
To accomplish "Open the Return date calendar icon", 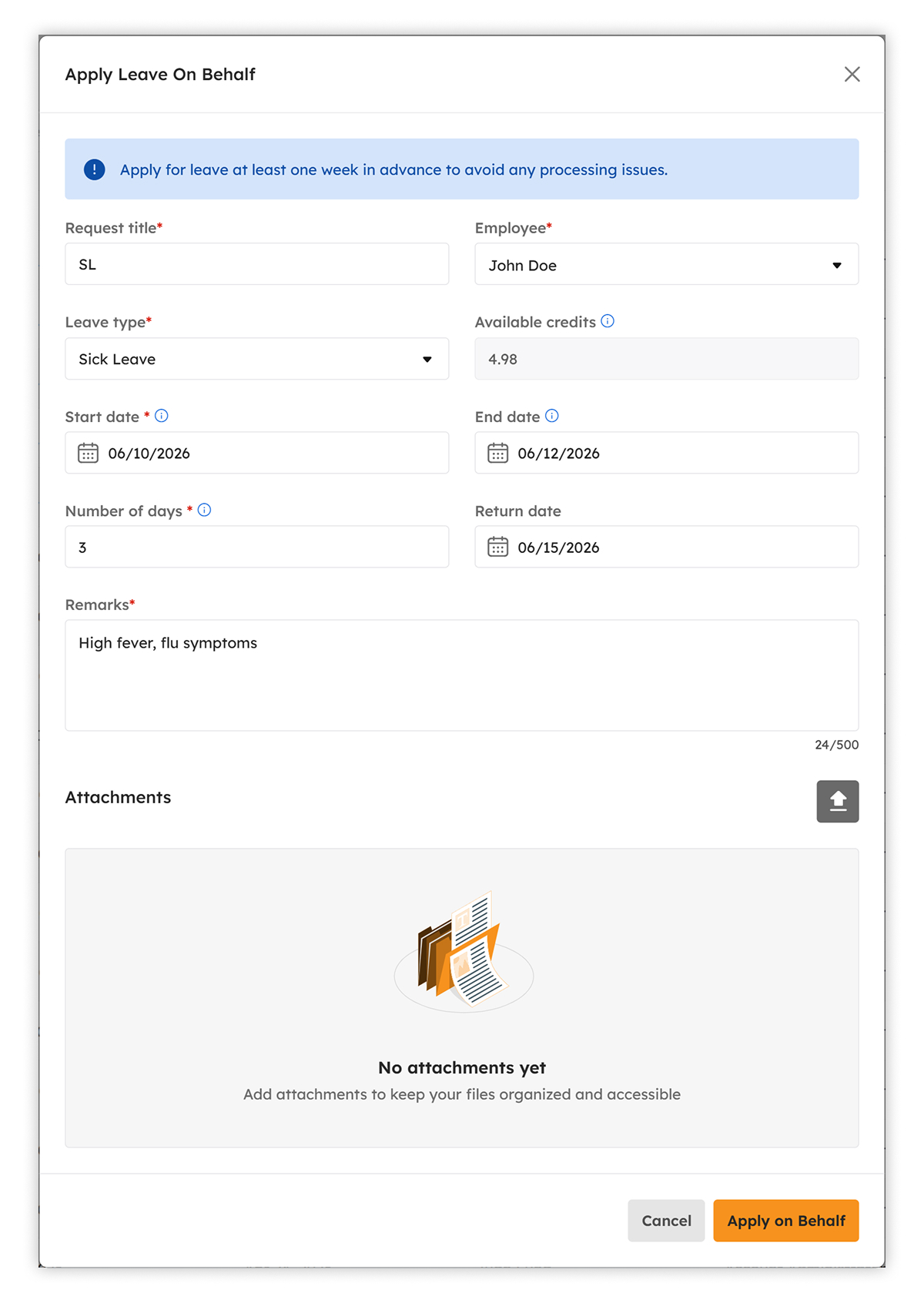I will click(x=497, y=547).
